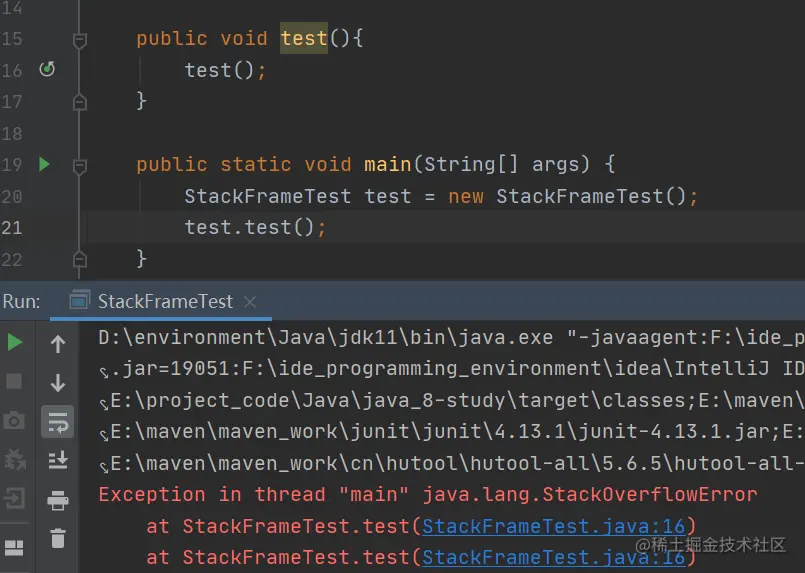Click the highlighted test method name on line 15

(x=304, y=39)
